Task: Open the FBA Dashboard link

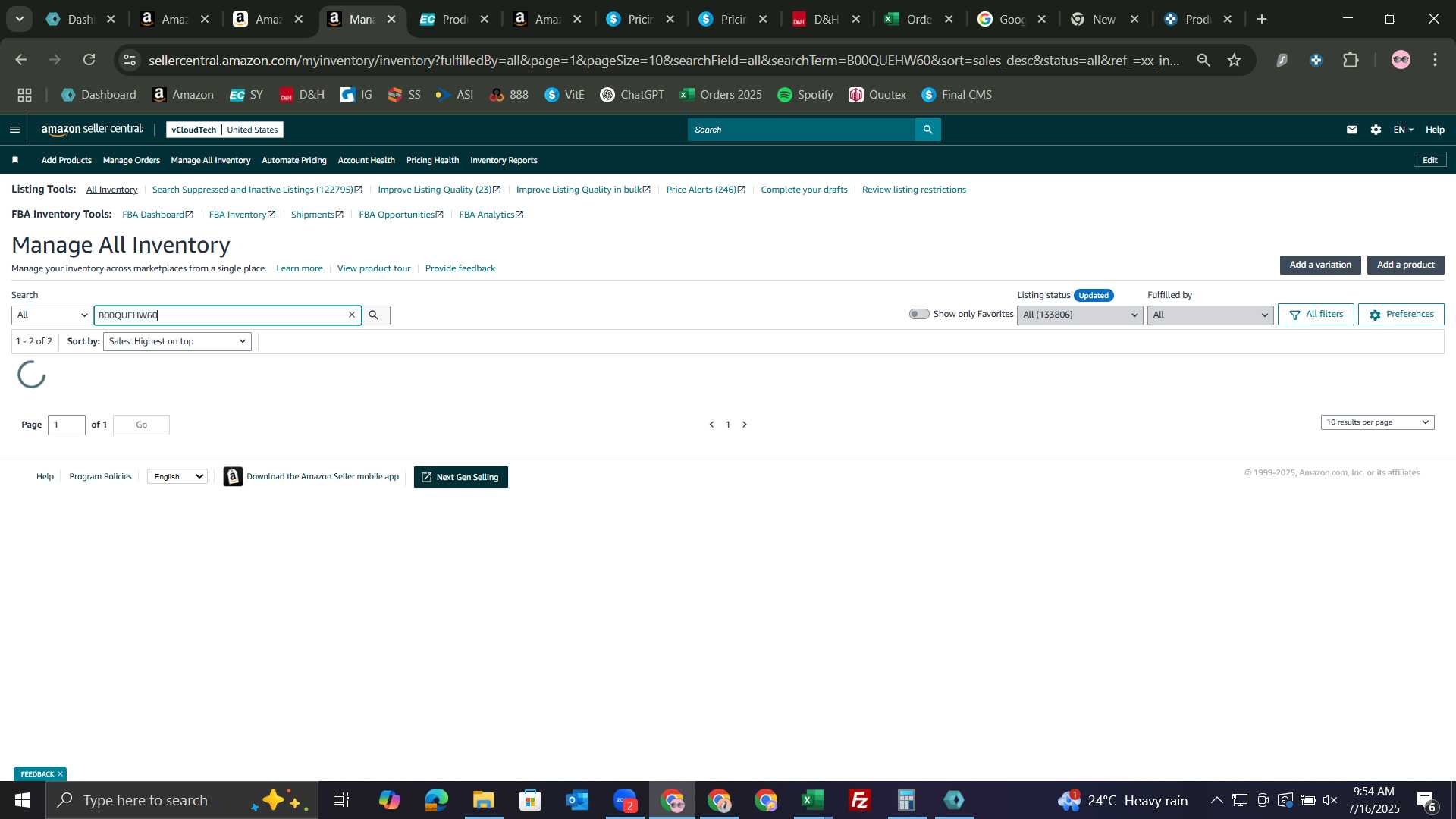Action: pyautogui.click(x=158, y=215)
